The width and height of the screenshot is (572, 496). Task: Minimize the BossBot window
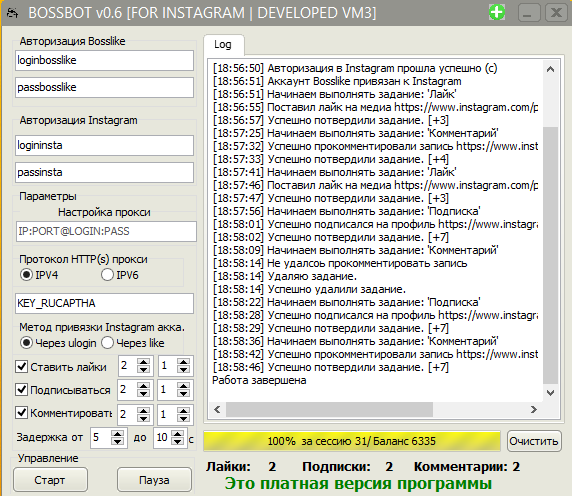[x=529, y=13]
